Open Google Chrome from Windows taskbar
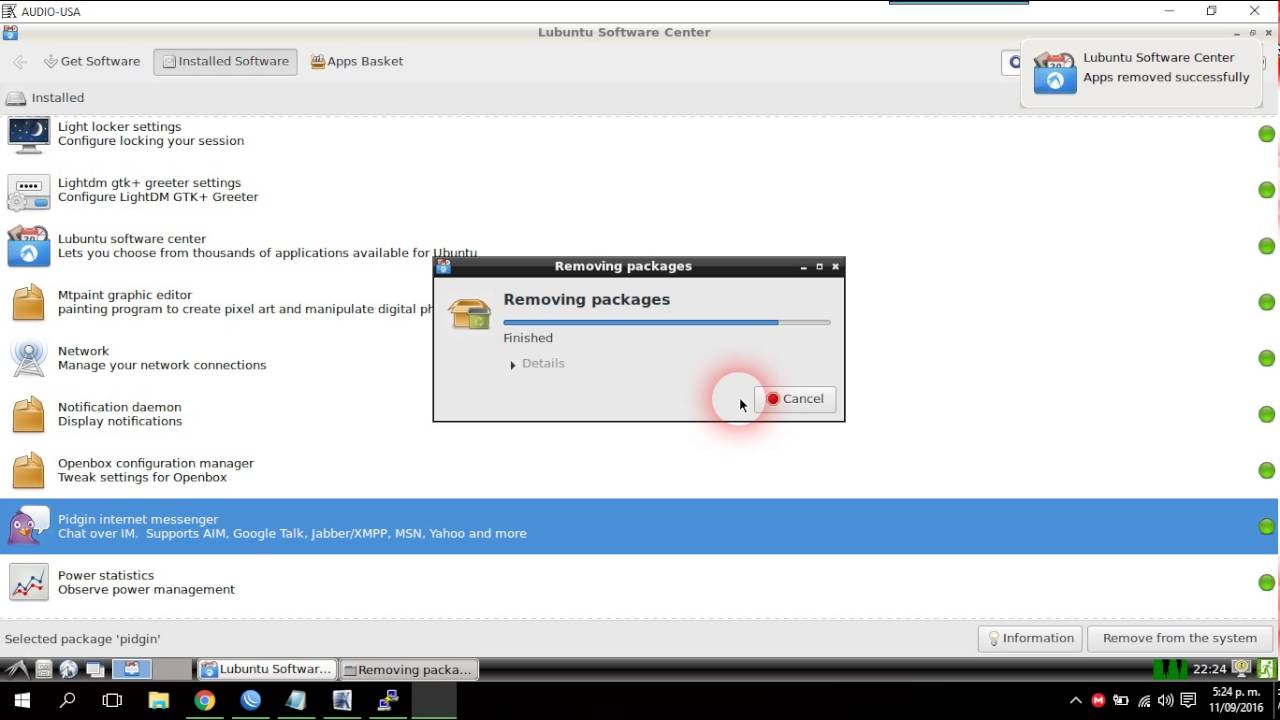The width and height of the screenshot is (1280, 720). (205, 701)
